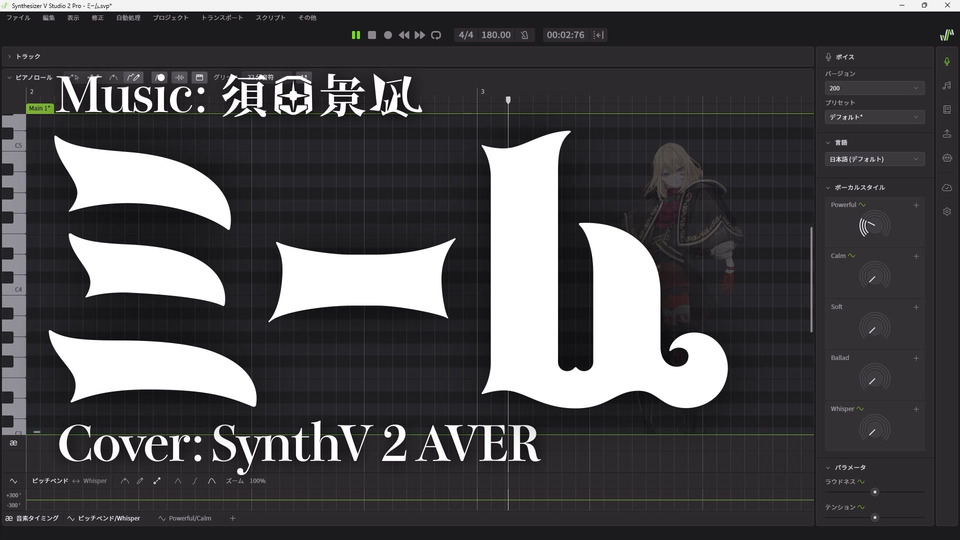This screenshot has height=540, width=960.
Task: Open the music note panel in side bar
Action: tap(947, 86)
